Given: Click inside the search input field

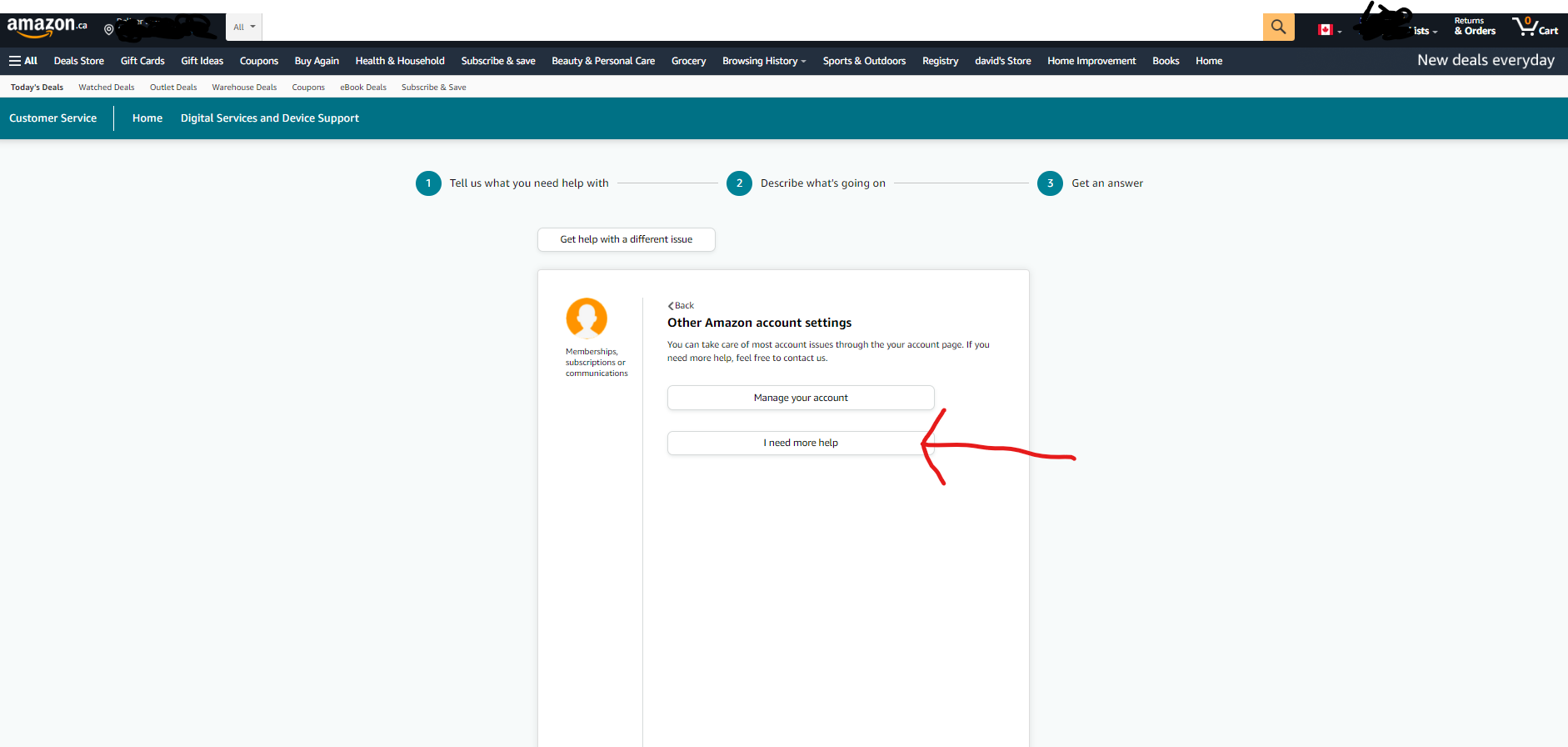Looking at the screenshot, I should click(762, 27).
